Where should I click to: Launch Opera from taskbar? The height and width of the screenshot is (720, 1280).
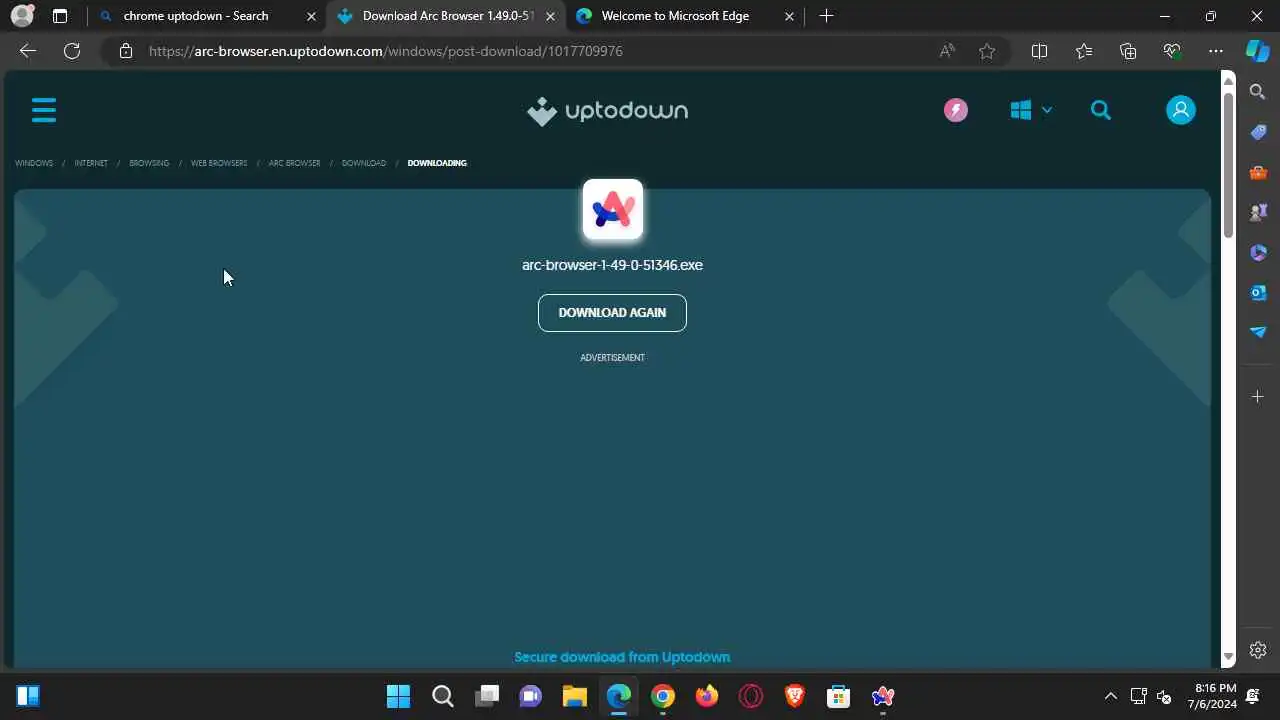751,696
